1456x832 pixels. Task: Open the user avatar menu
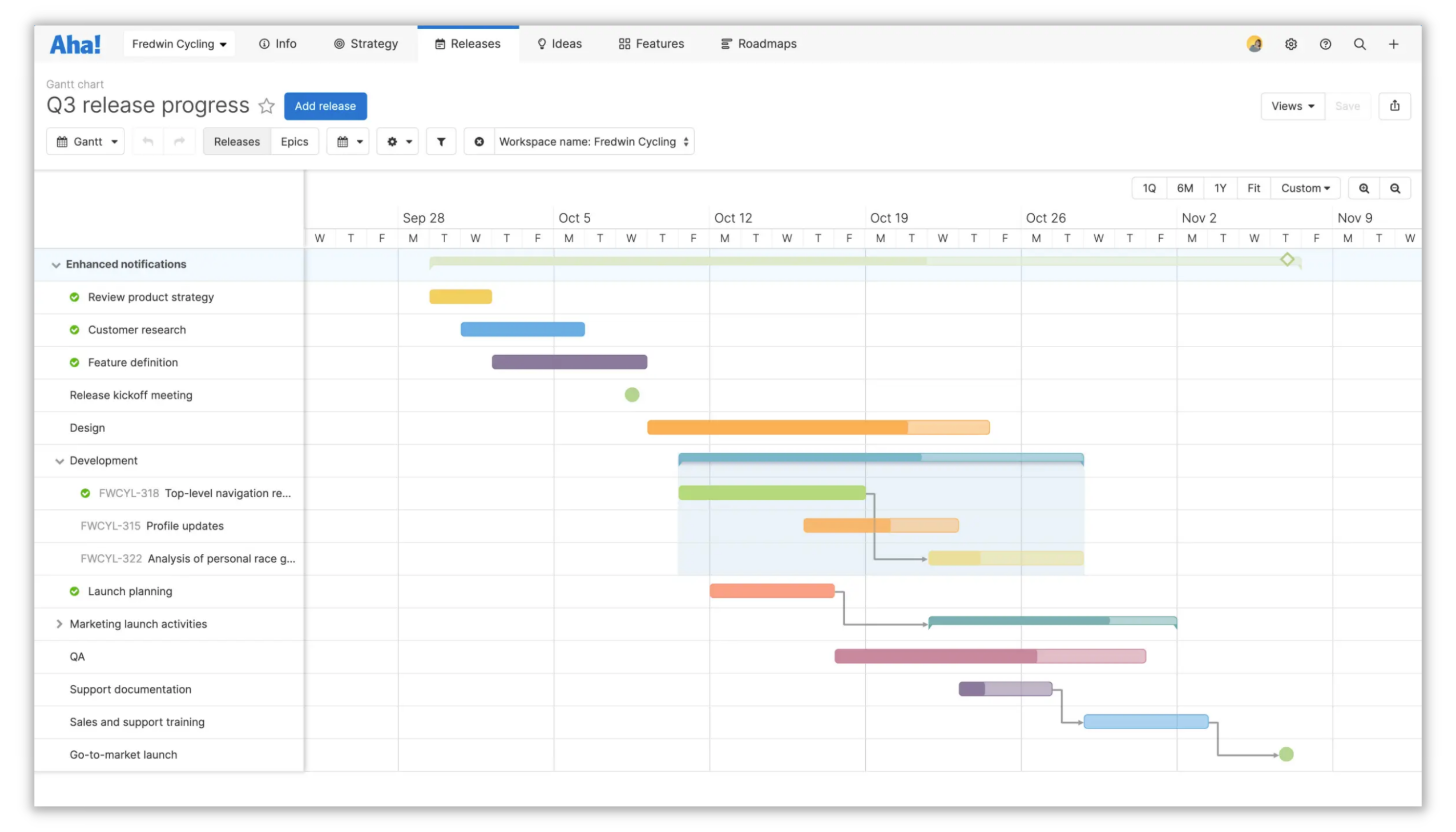click(1254, 44)
